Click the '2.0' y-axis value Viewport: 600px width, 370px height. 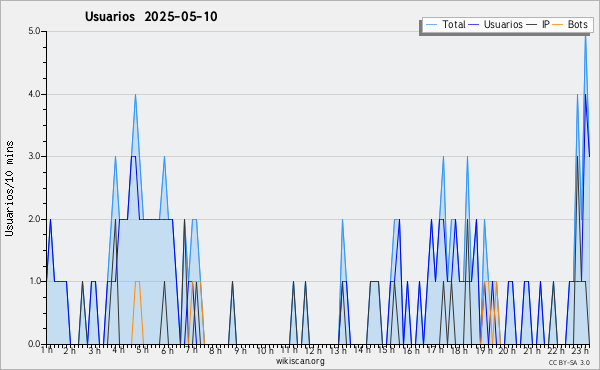[x=34, y=219]
